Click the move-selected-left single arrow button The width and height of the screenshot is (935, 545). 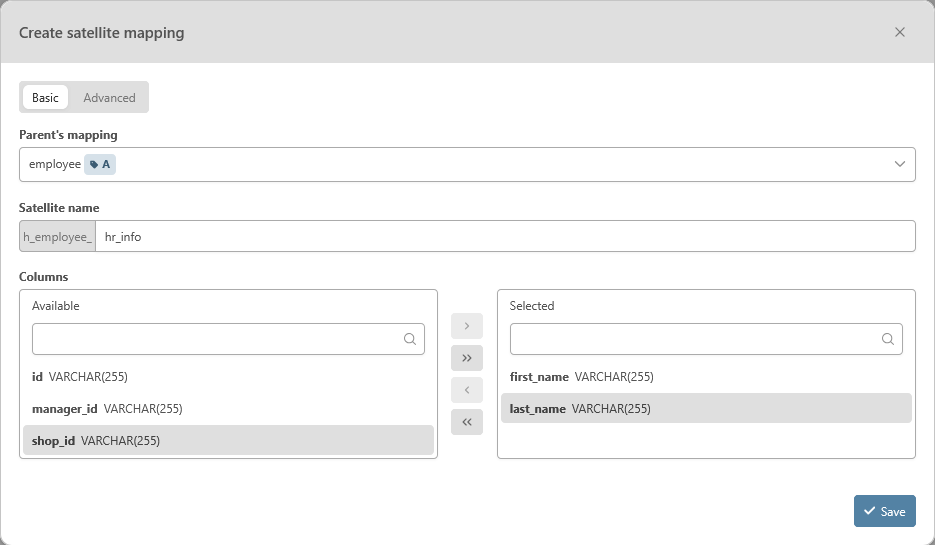(466, 390)
